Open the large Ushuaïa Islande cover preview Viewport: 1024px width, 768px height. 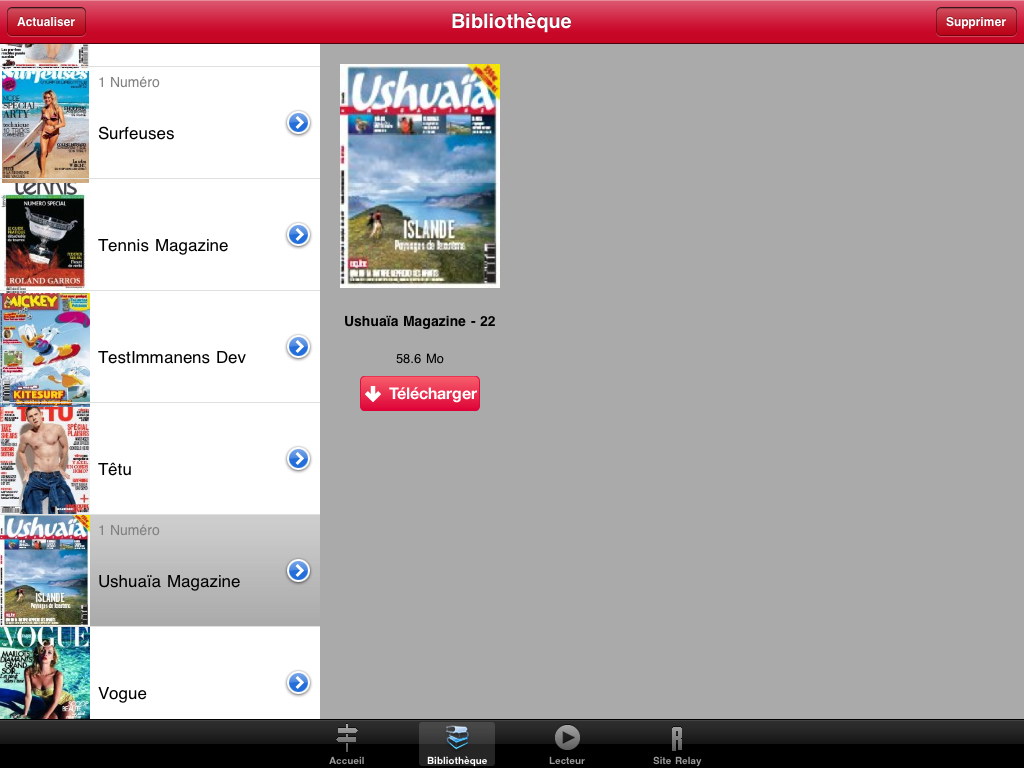[420, 176]
